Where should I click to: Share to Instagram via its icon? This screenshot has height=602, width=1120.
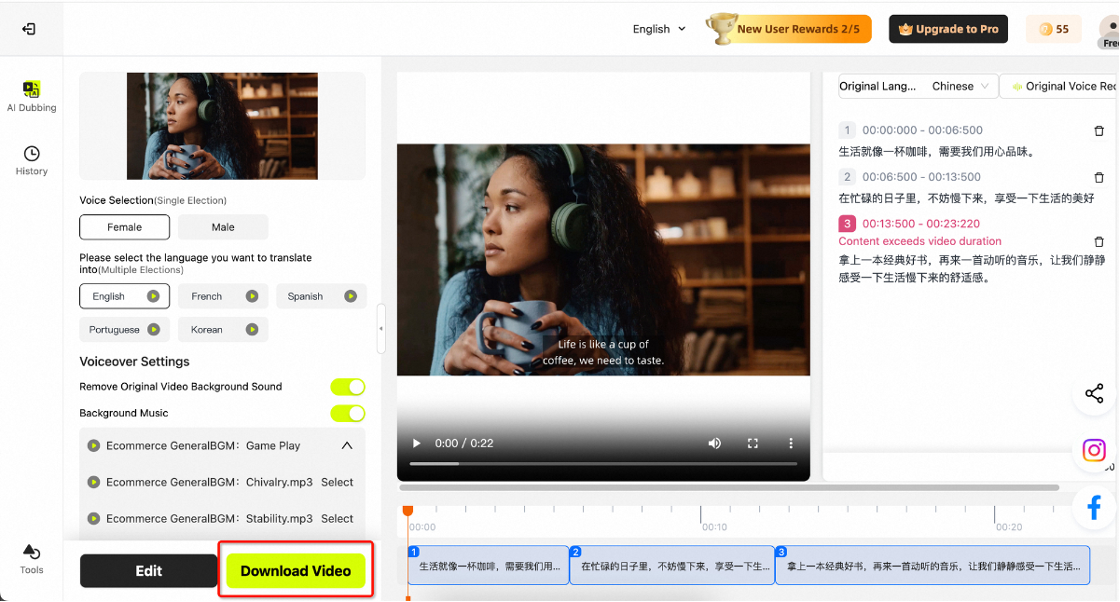click(x=1094, y=451)
